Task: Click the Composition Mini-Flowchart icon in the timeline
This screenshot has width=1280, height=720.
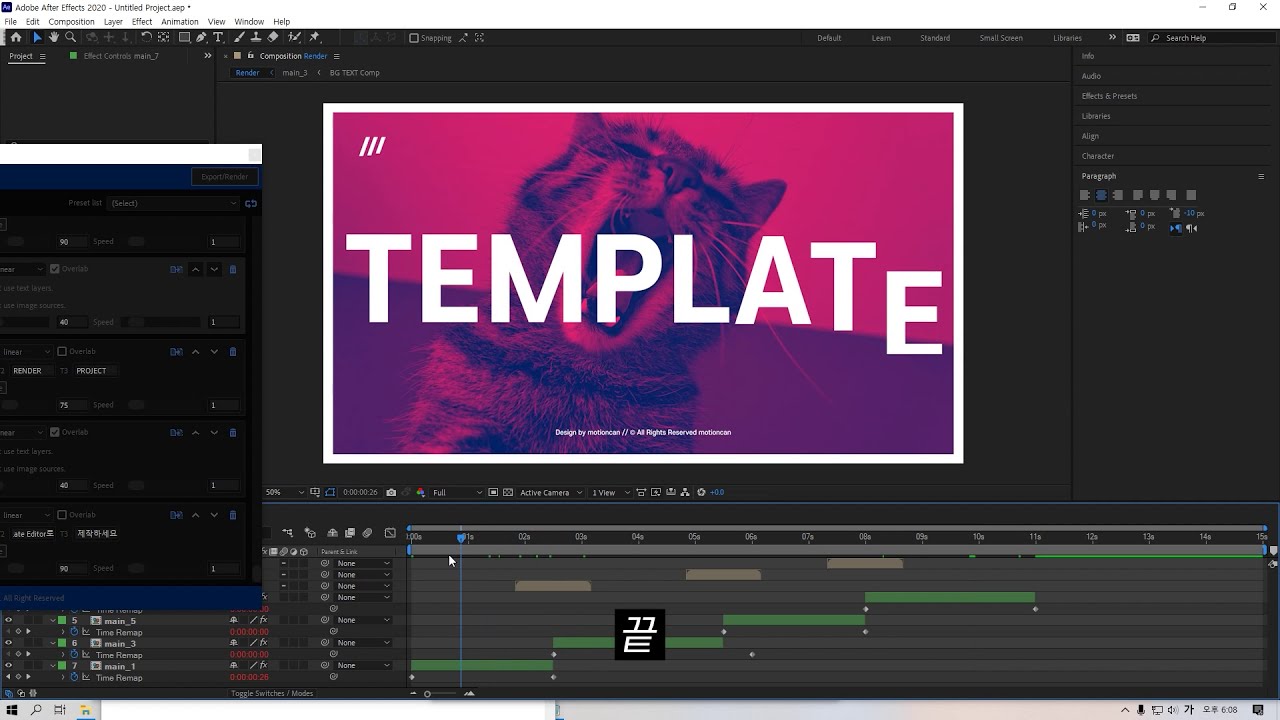Action: pyautogui.click(x=287, y=533)
